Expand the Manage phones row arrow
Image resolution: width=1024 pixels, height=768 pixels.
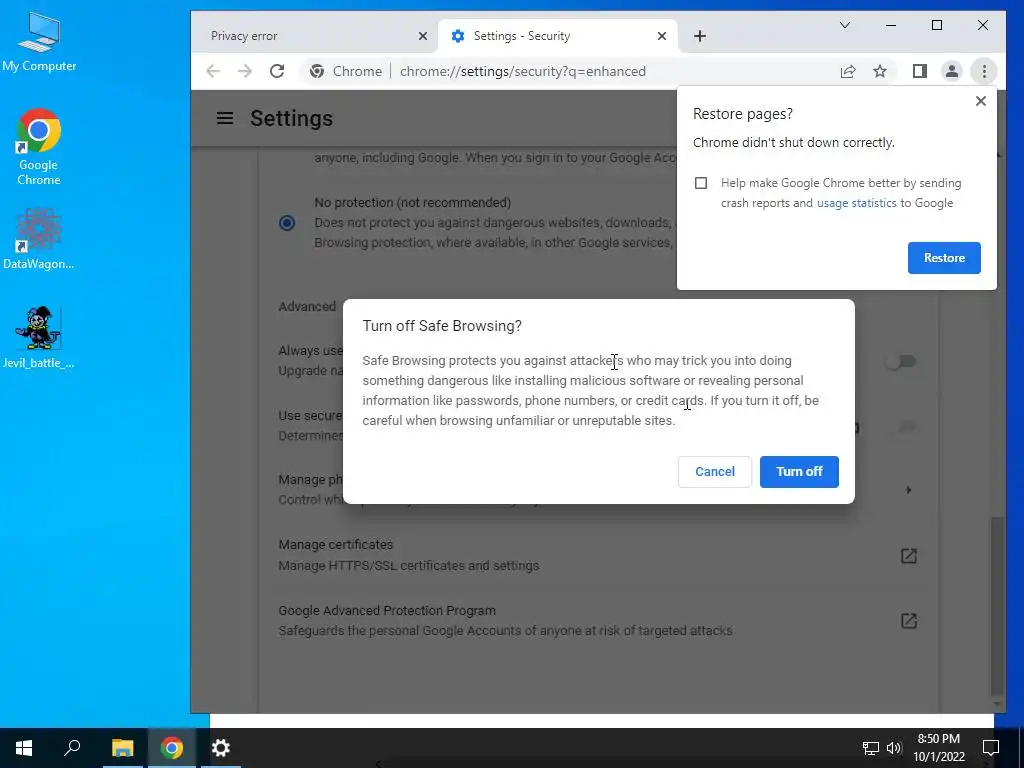point(908,490)
